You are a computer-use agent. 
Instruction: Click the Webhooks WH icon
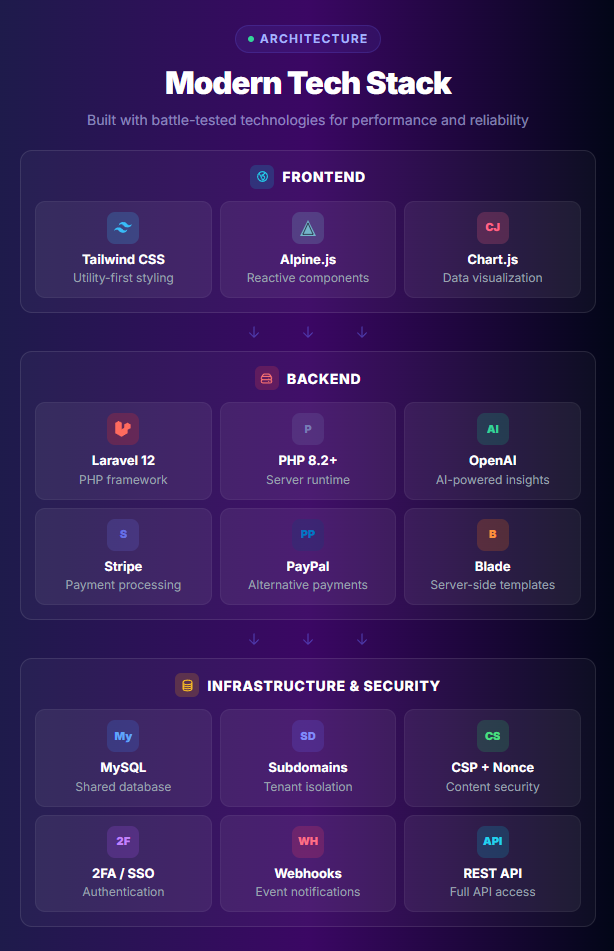(308, 842)
